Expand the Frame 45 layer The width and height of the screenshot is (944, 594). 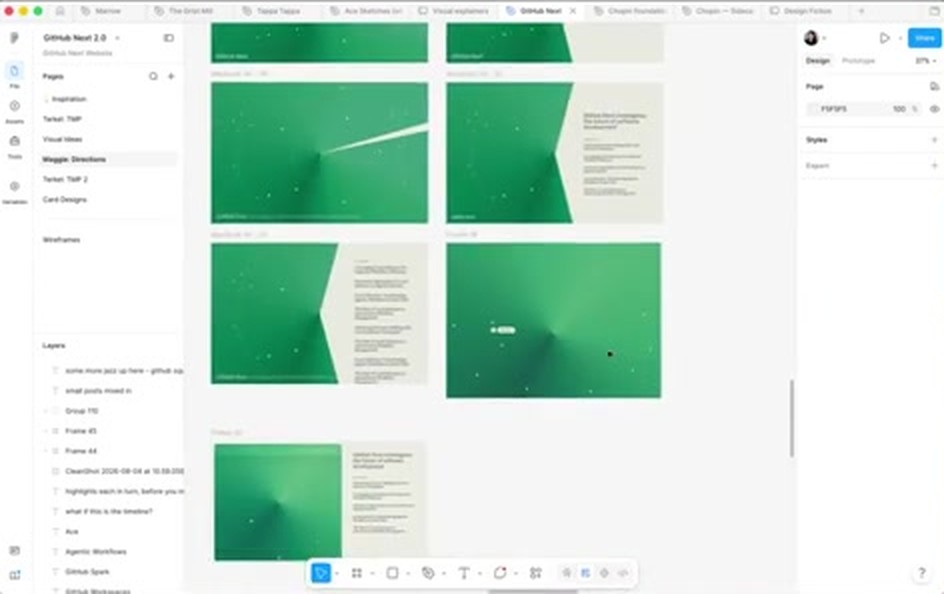point(46,431)
